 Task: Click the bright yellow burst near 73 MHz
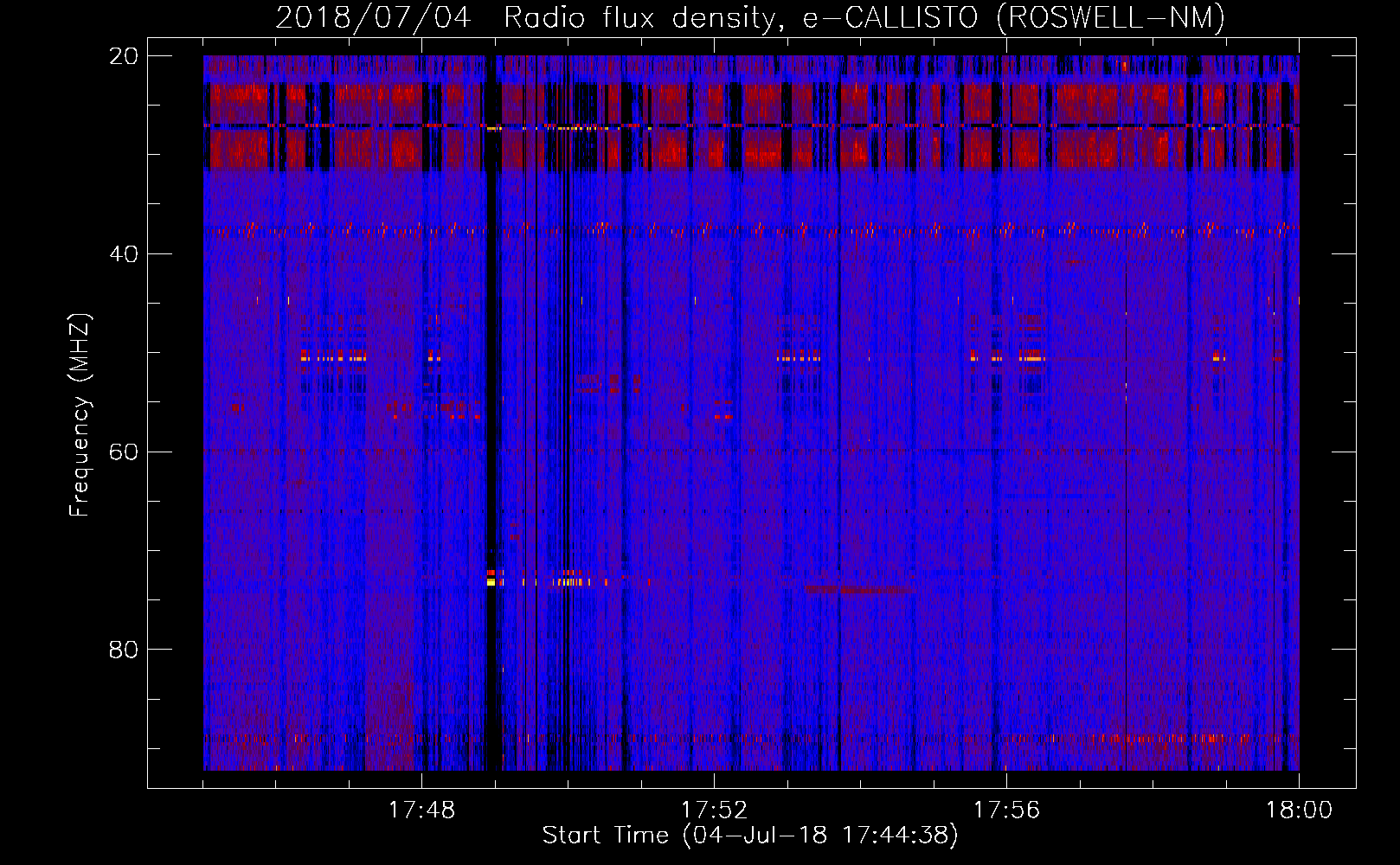pos(491,582)
